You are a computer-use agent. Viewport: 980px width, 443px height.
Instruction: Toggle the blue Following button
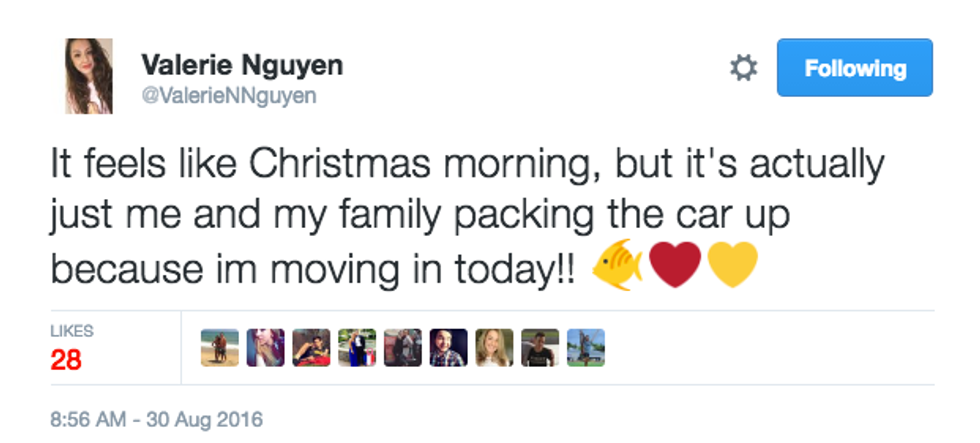854,68
